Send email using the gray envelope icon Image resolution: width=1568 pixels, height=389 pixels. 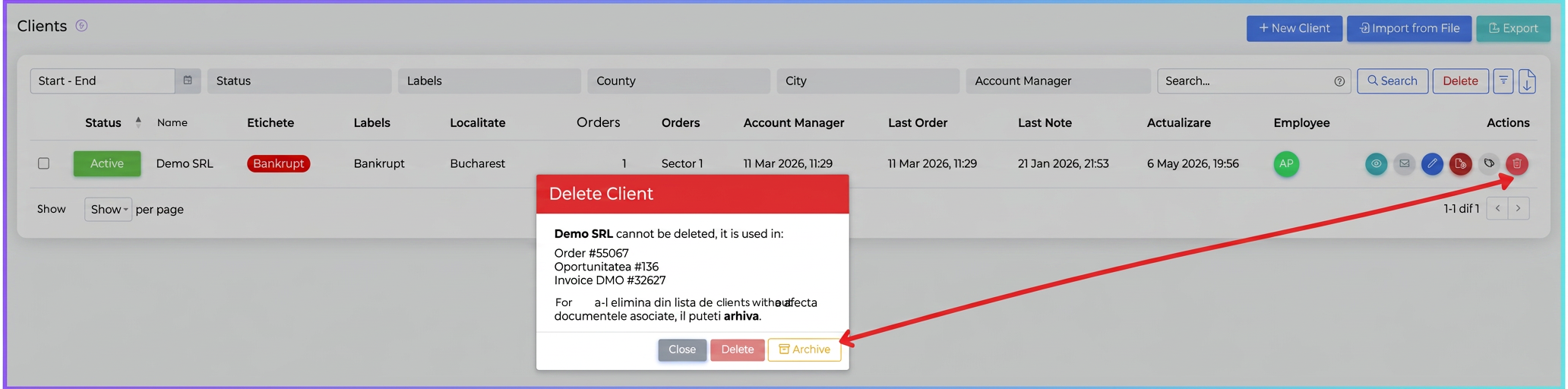(1404, 163)
